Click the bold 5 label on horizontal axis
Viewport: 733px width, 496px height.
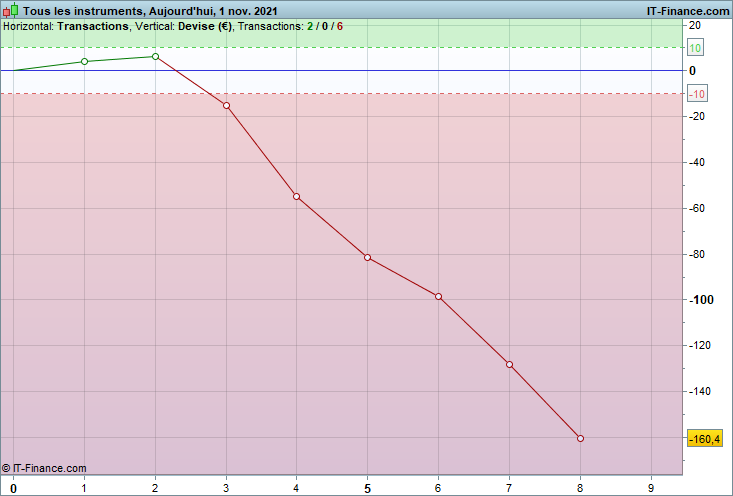[367, 489]
